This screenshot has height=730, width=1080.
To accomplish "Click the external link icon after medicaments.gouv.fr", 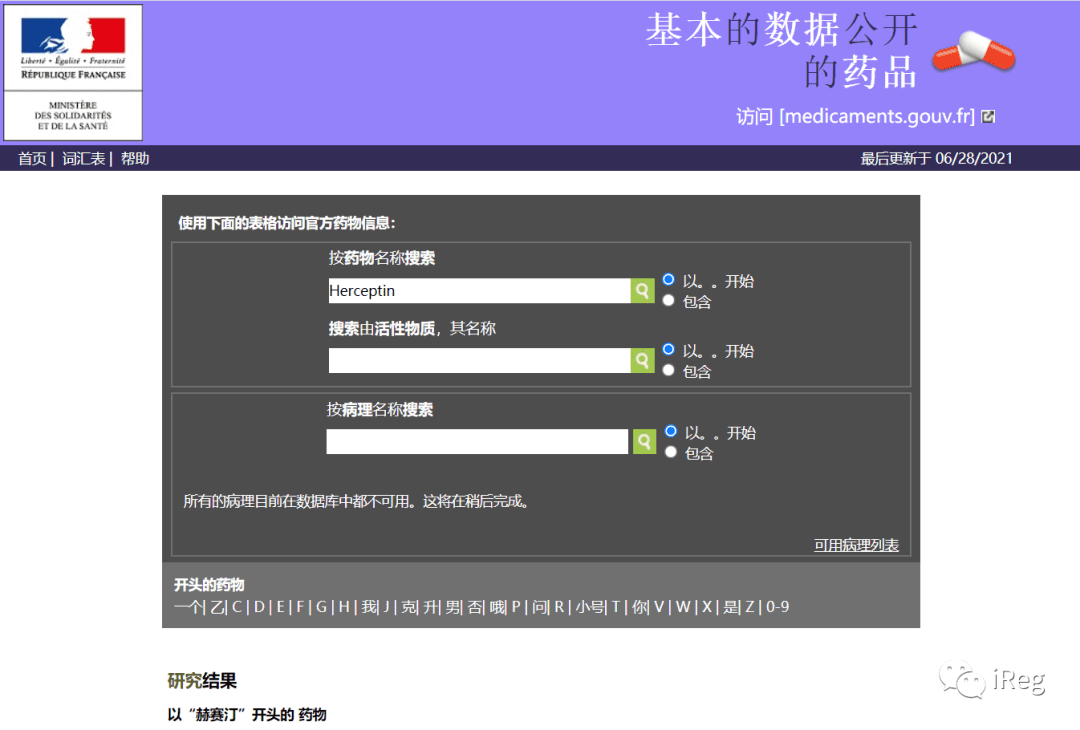I will (x=988, y=116).
